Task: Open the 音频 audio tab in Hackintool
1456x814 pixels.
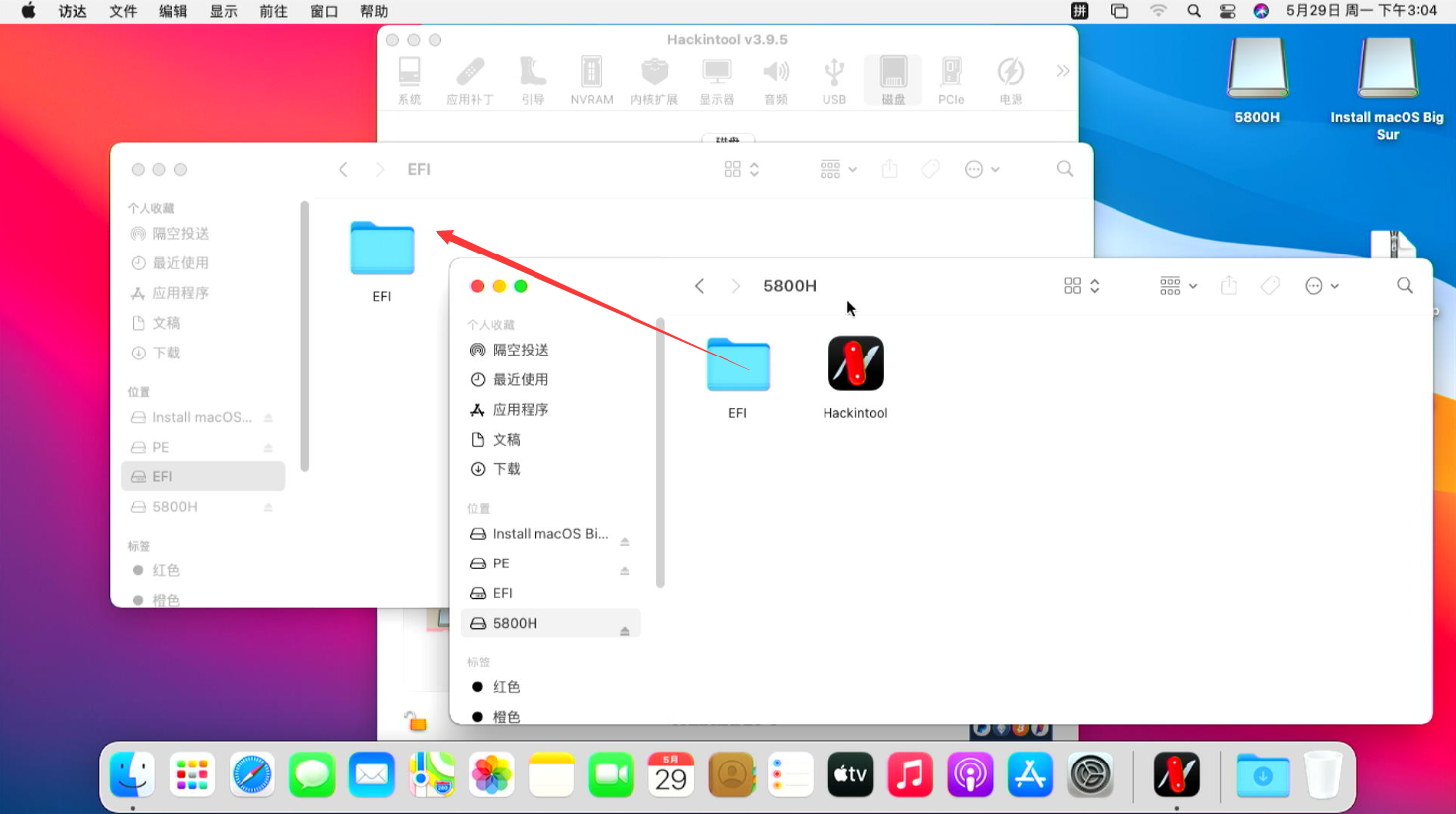Action: pyautogui.click(x=776, y=80)
